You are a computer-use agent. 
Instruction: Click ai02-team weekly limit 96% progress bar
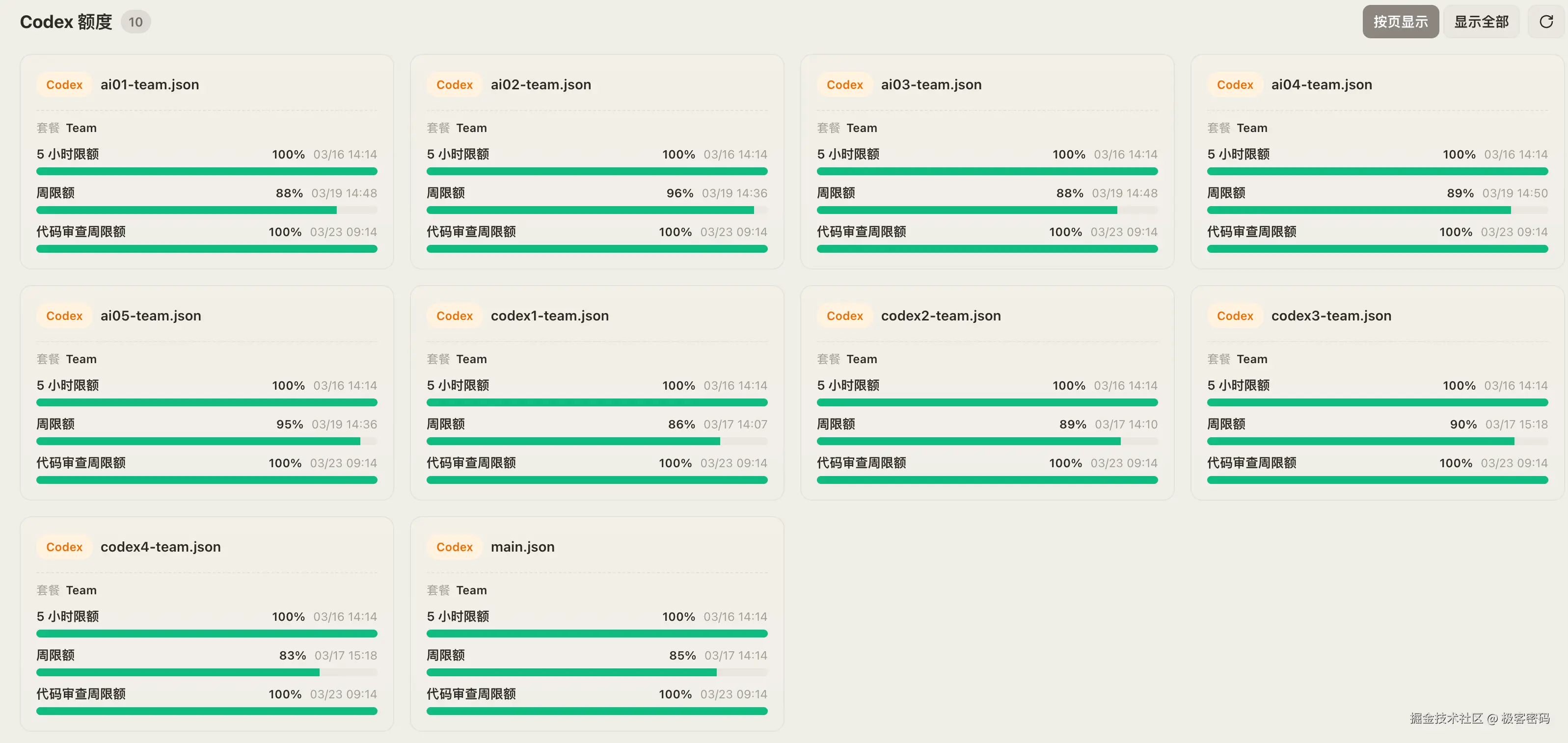coord(596,210)
